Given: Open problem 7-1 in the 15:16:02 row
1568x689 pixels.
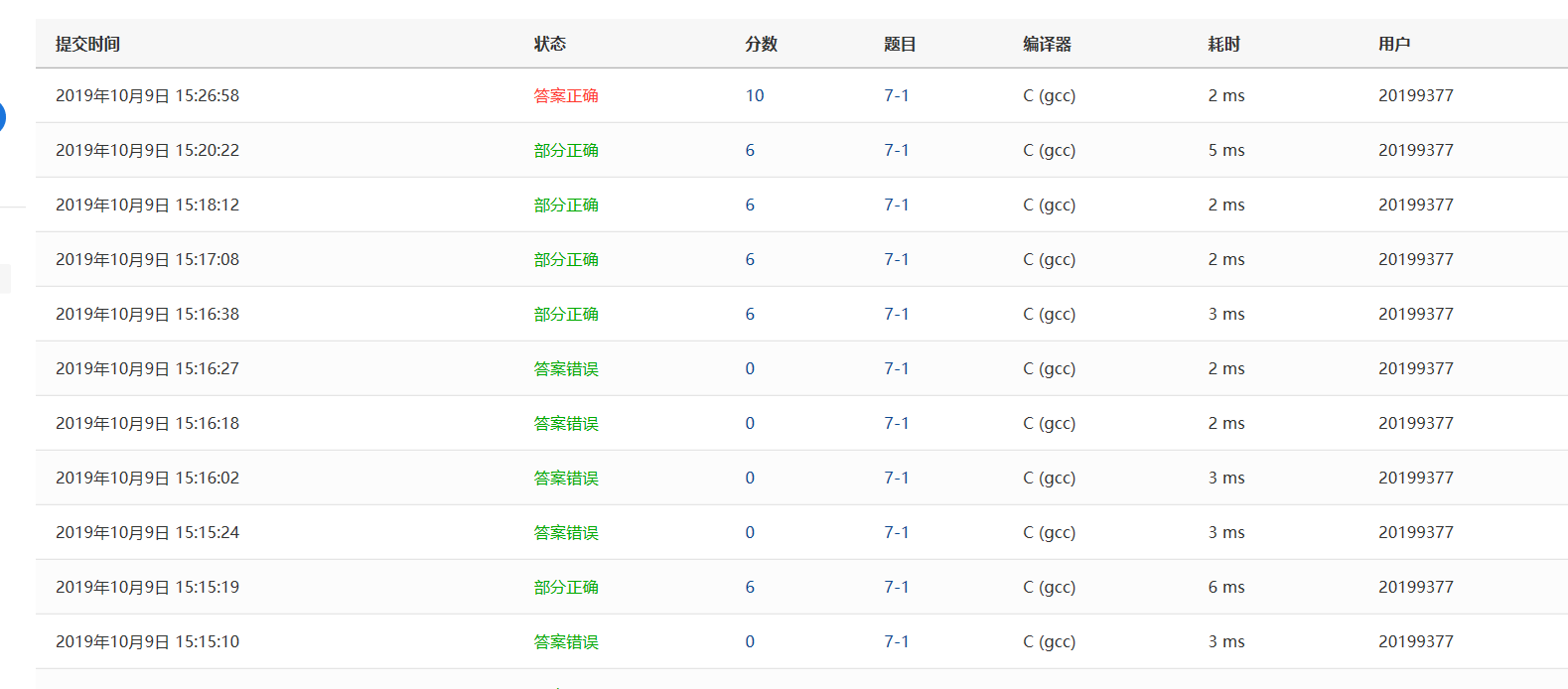Looking at the screenshot, I should coord(897,478).
